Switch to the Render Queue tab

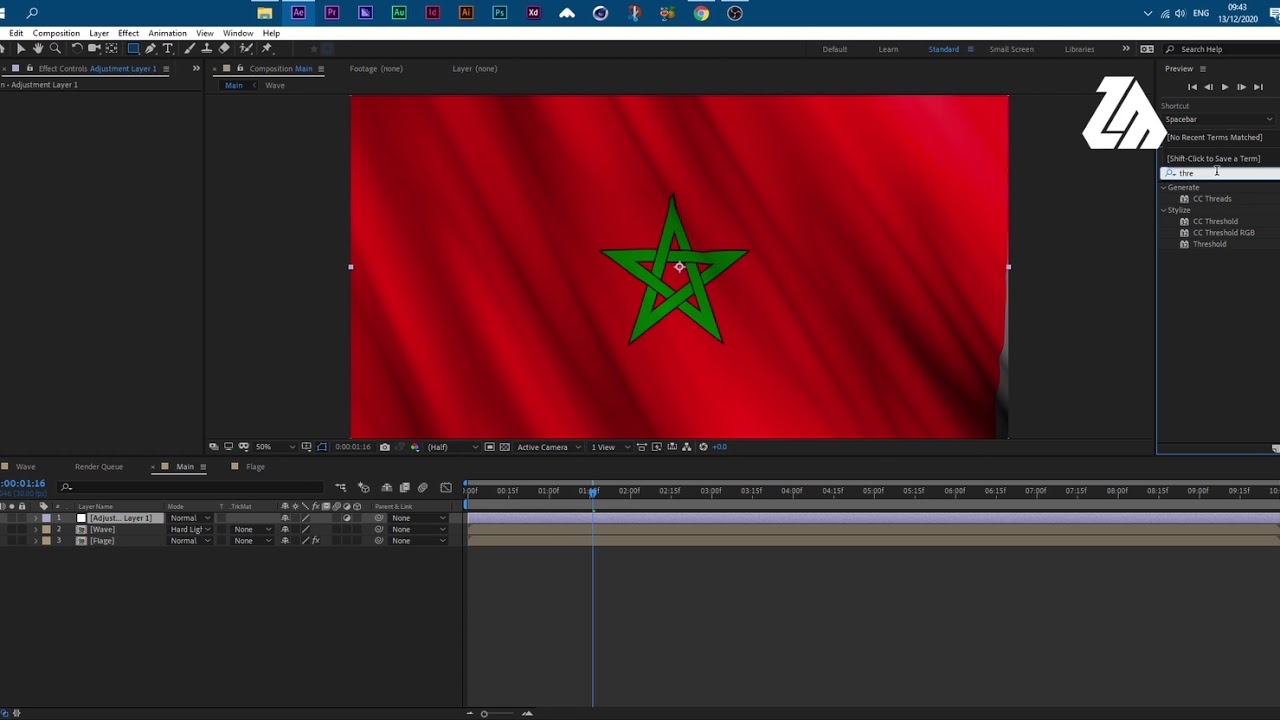(x=99, y=467)
